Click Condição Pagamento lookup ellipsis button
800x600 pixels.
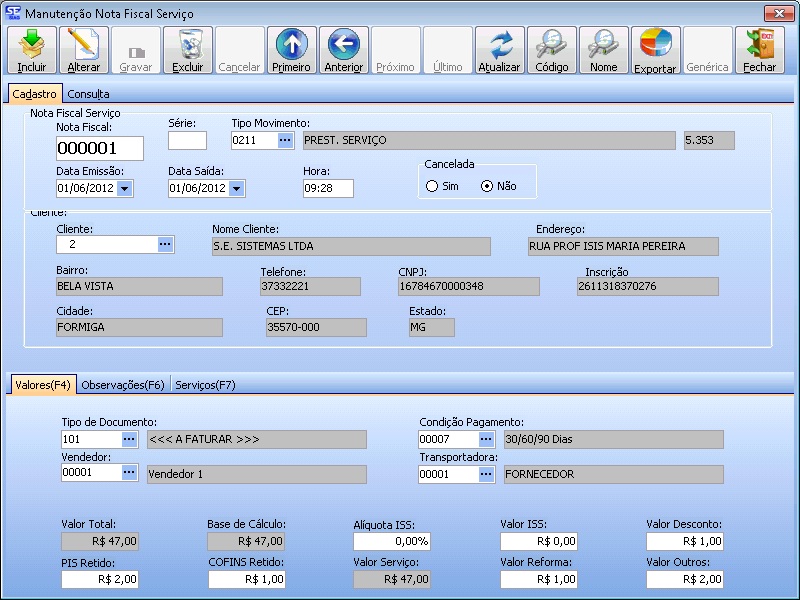coord(485,439)
